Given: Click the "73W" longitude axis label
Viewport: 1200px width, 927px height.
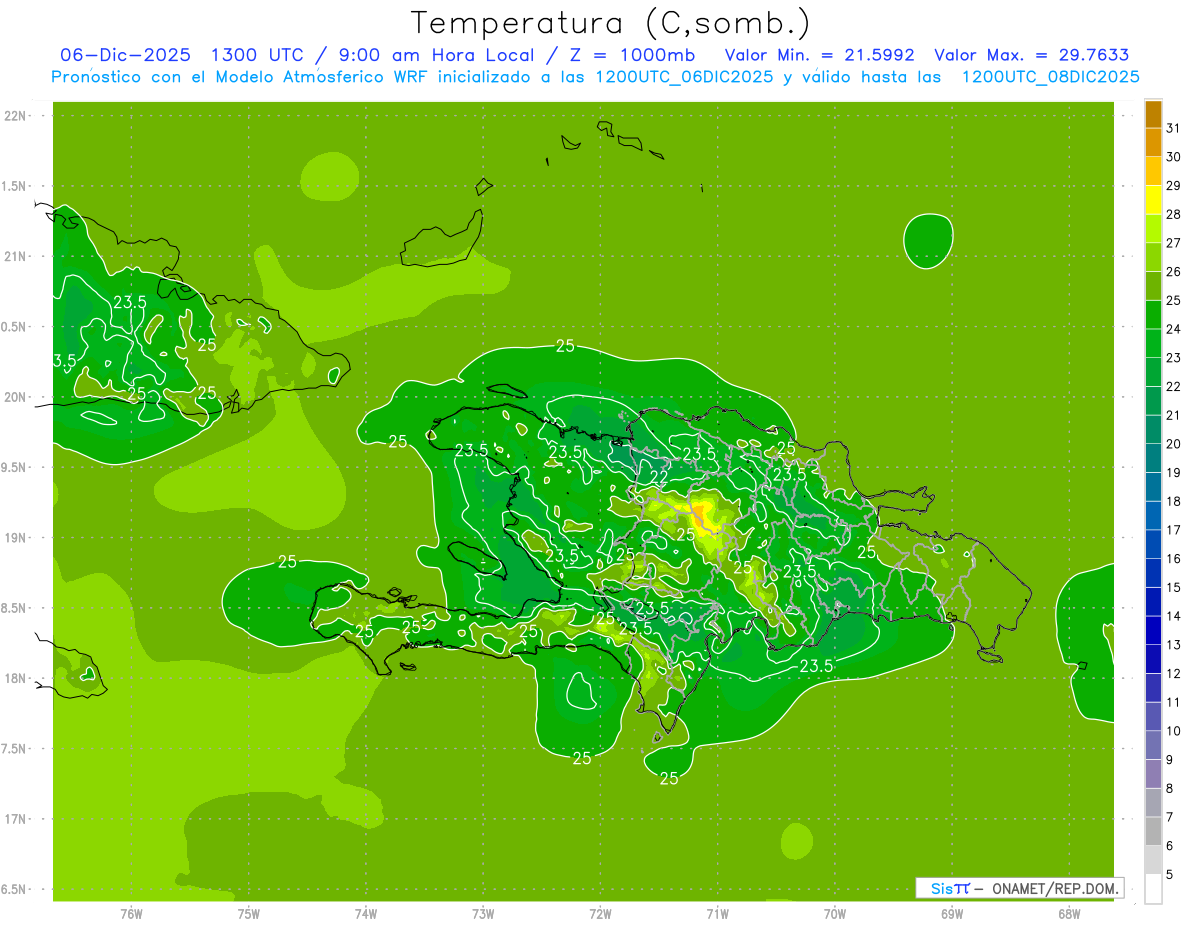Looking at the screenshot, I should (483, 914).
